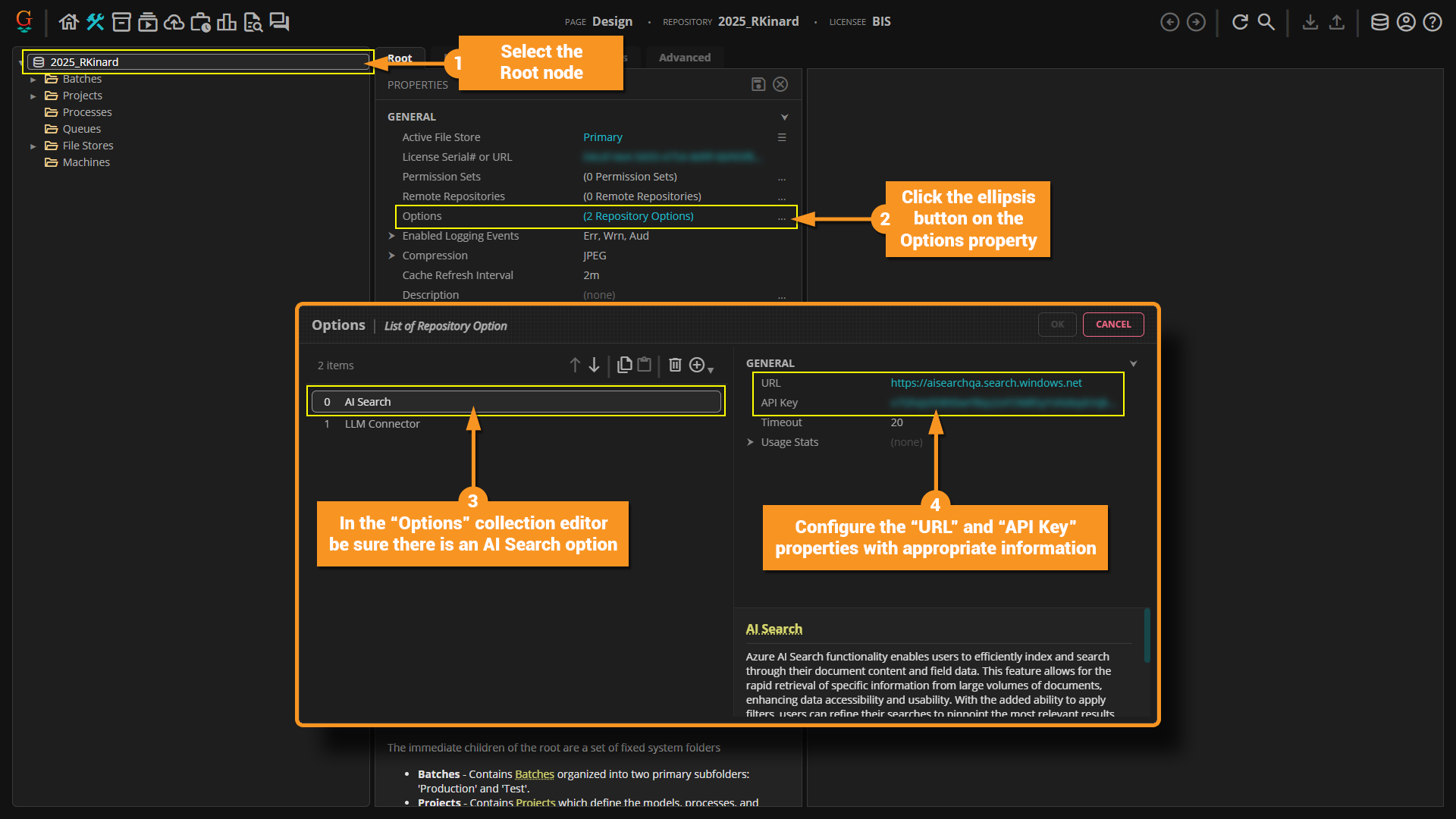Screen dimensions: 1456x819
Task: Move item down with down arrow
Action: [x=595, y=365]
